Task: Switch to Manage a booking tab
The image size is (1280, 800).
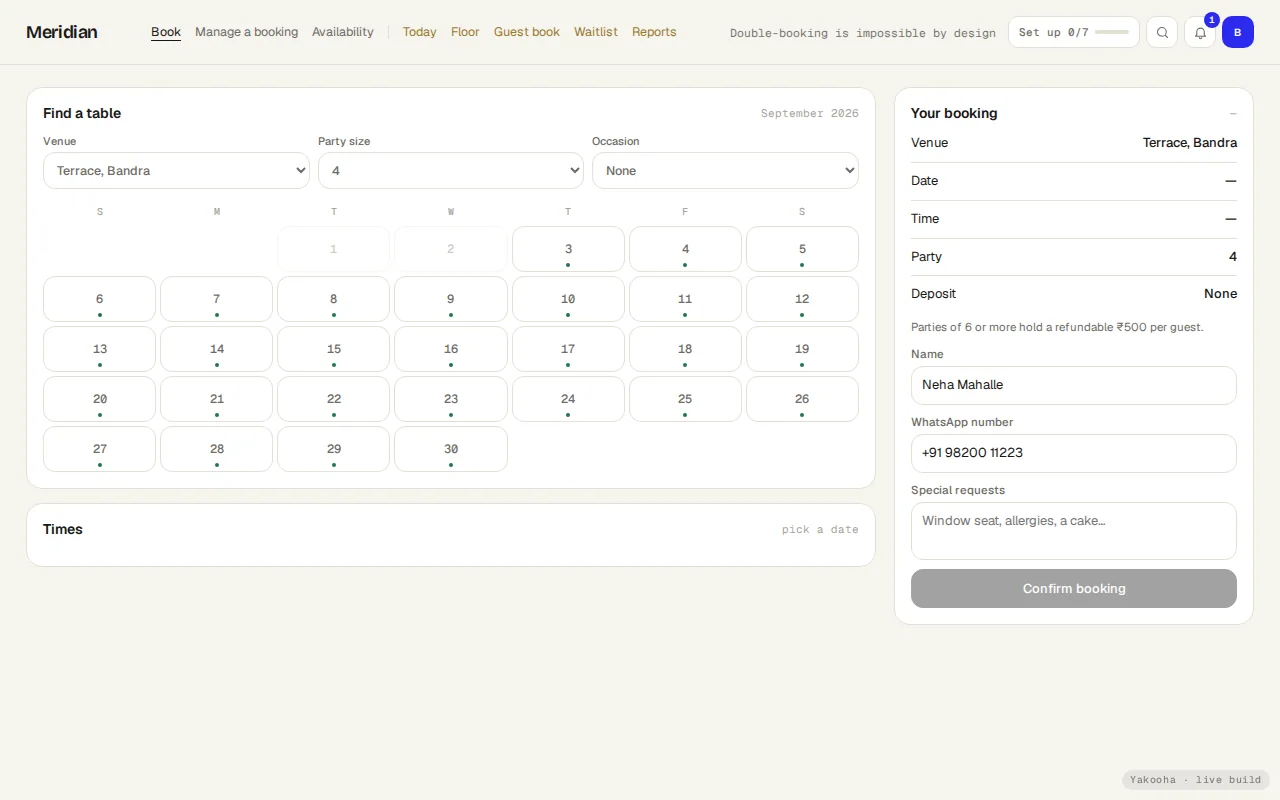Action: [247, 32]
